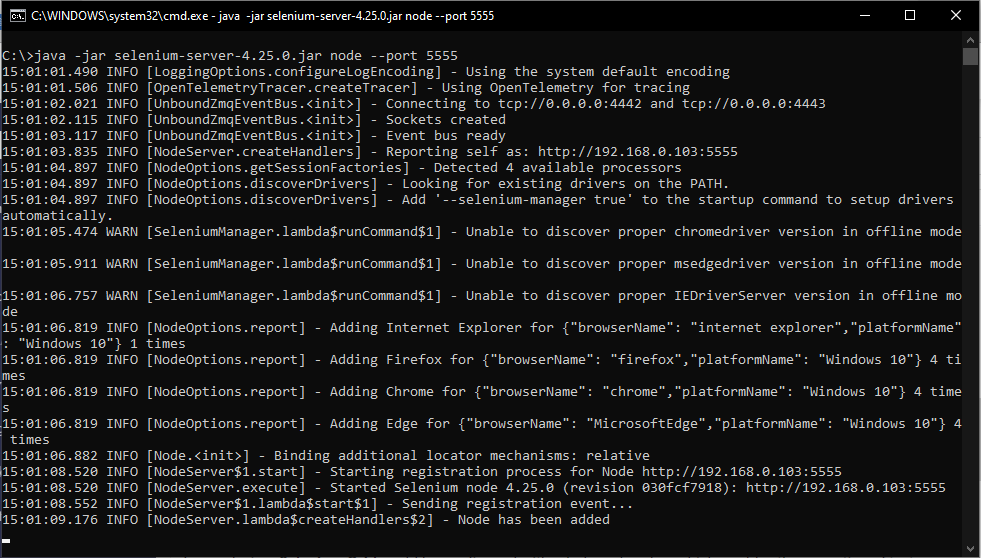Open the cmd system menu icon

tap(16, 16)
